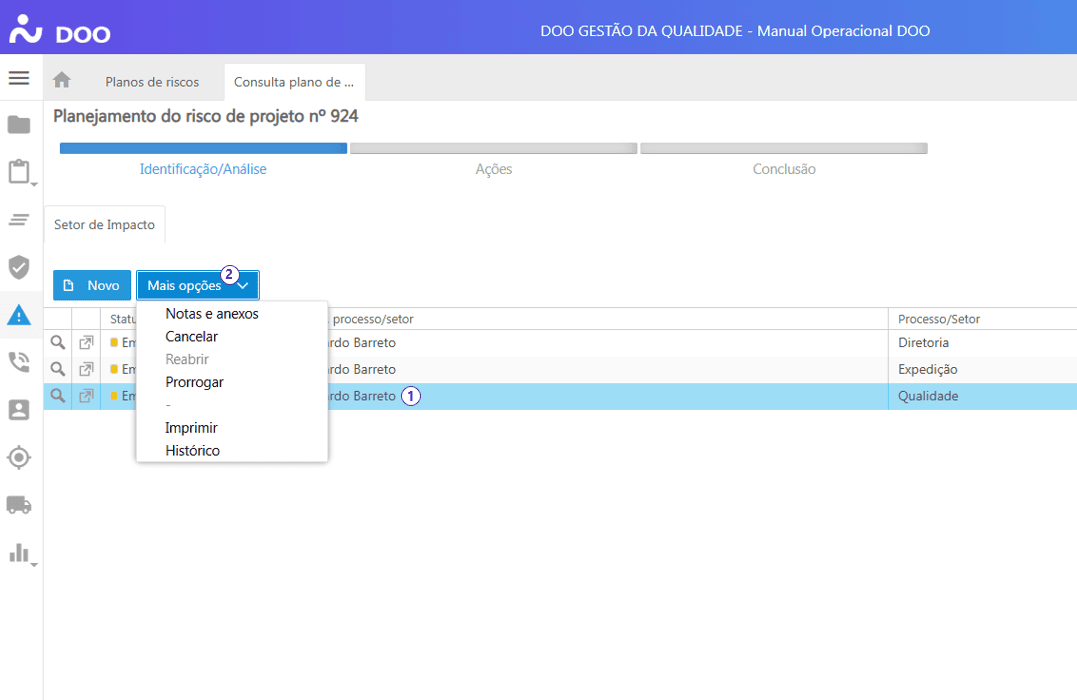Click the home icon tab

point(62,81)
